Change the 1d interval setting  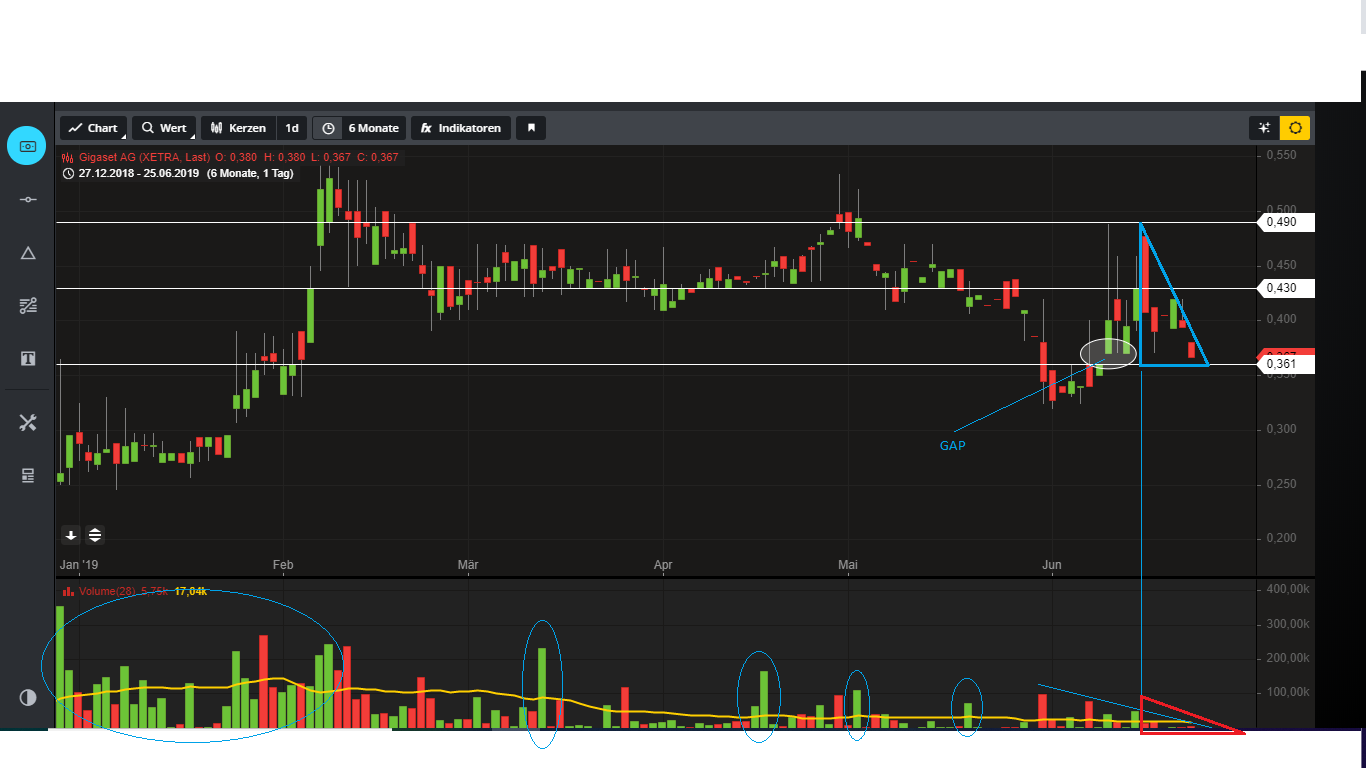coord(292,128)
